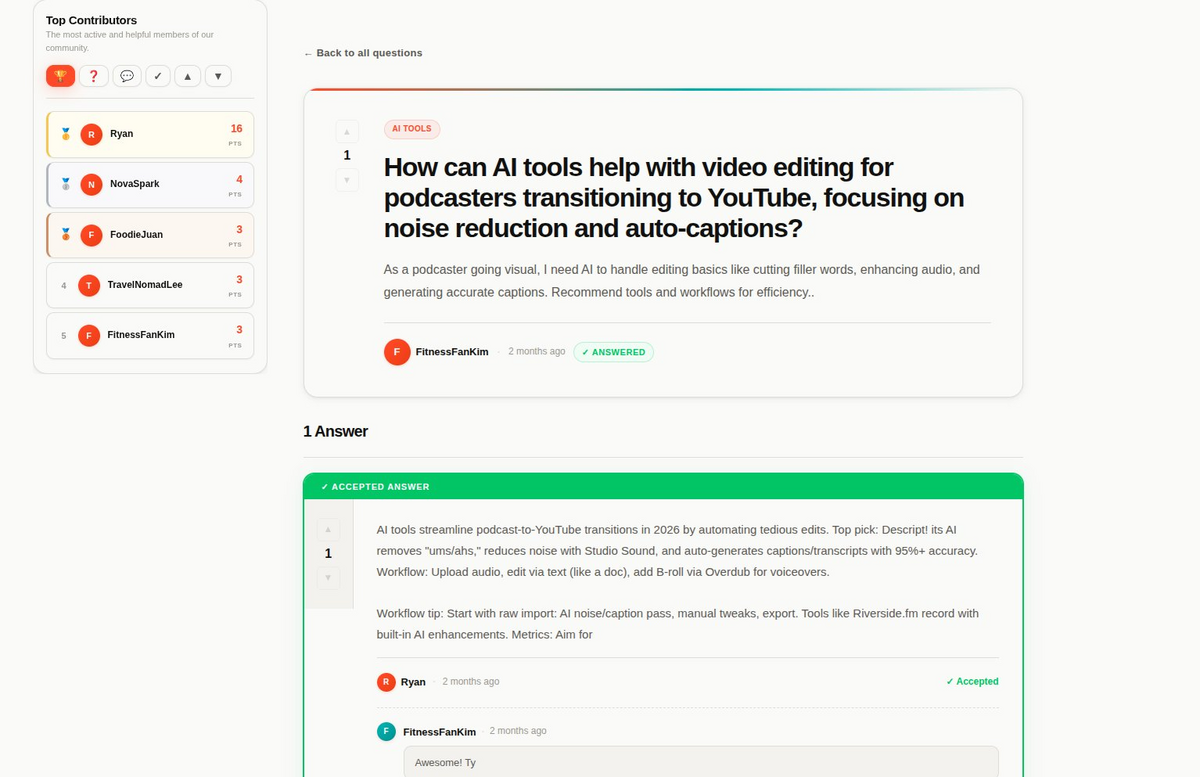Select the trophy points filter icon
The width and height of the screenshot is (1200, 777).
click(60, 76)
